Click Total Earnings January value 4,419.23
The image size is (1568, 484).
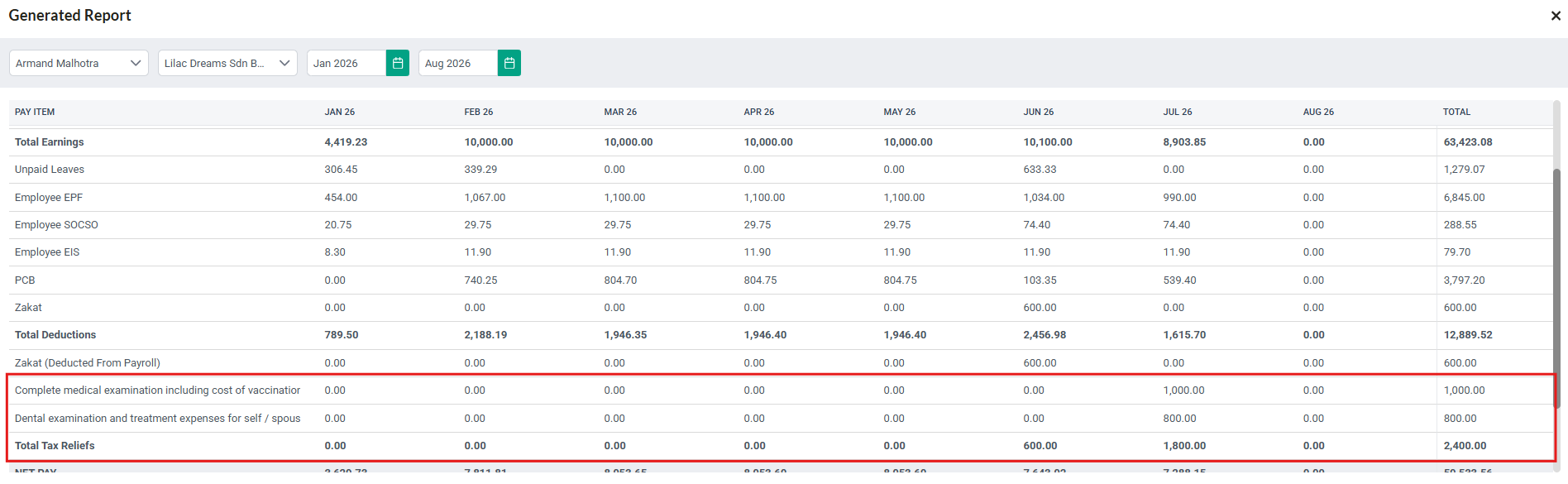pyautogui.click(x=346, y=142)
